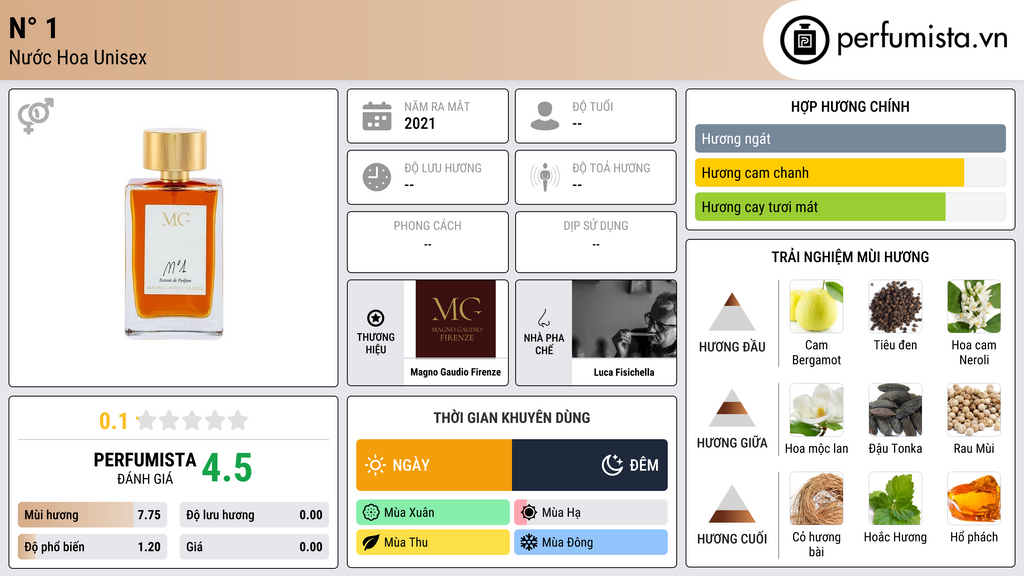Click the Hương giữa pyramid icon
Viewport: 1024px width, 576px height.
click(x=732, y=408)
